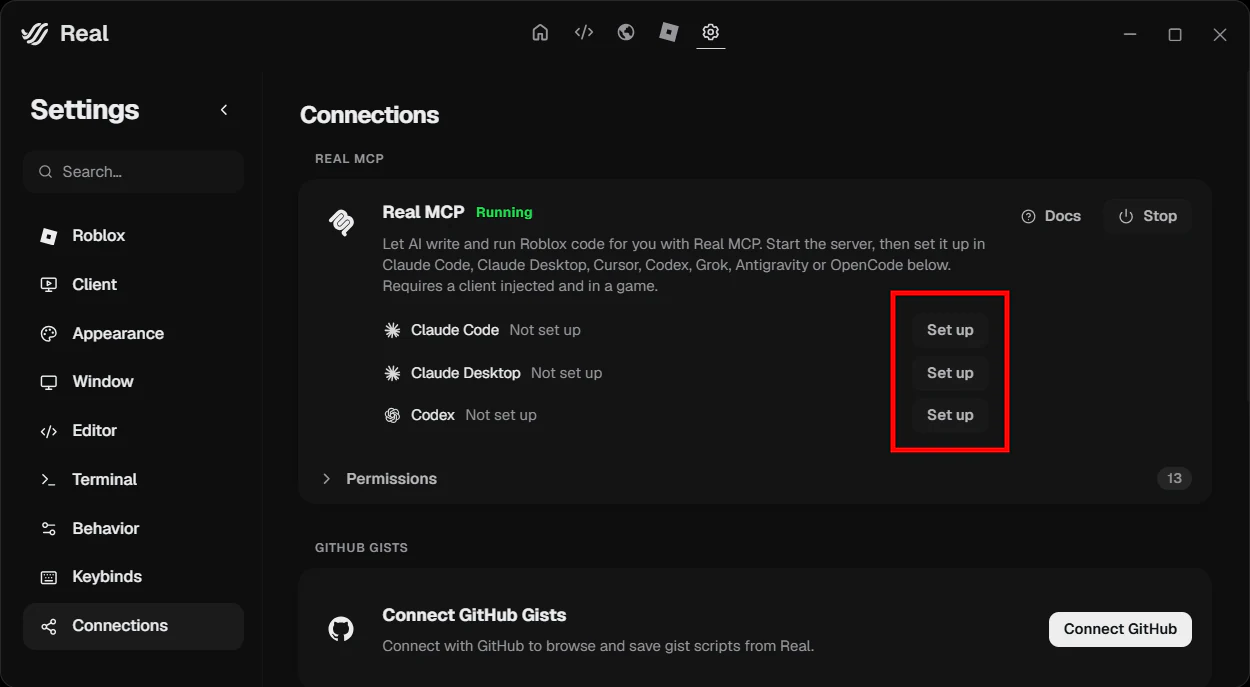Collapse the Settings sidebar with chevron

pyautogui.click(x=224, y=110)
